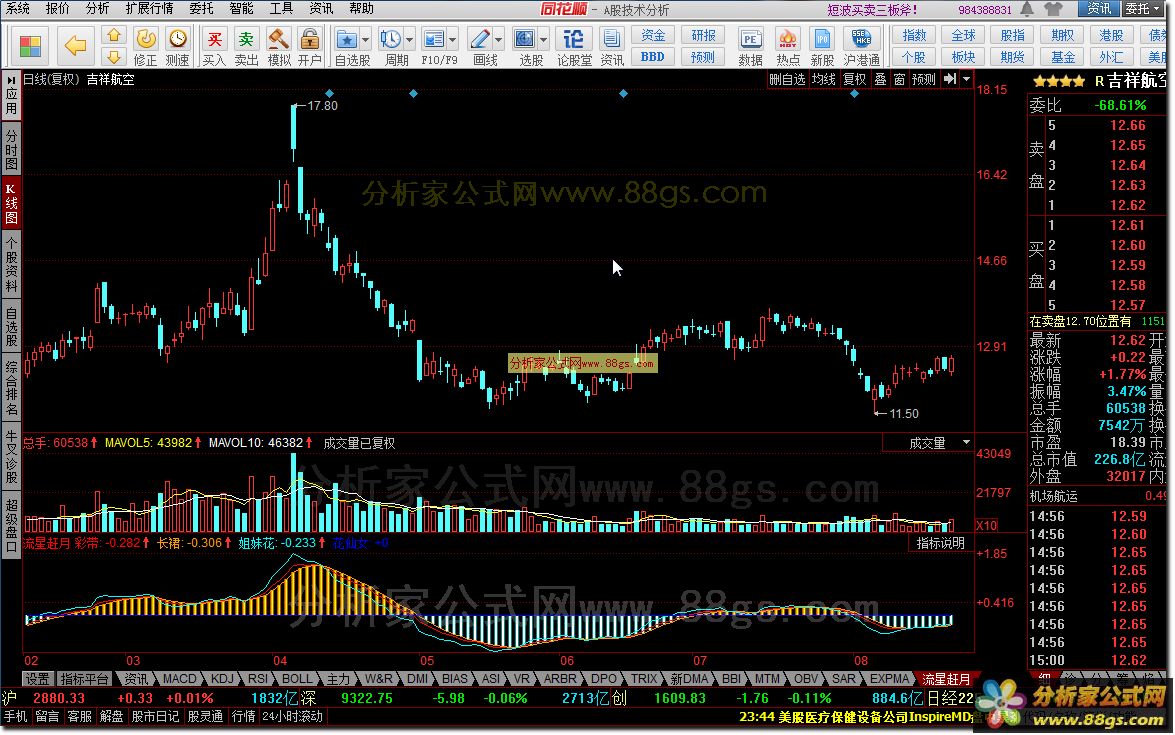Click the first blue diamond event marker

pyautogui.click(x=329, y=94)
